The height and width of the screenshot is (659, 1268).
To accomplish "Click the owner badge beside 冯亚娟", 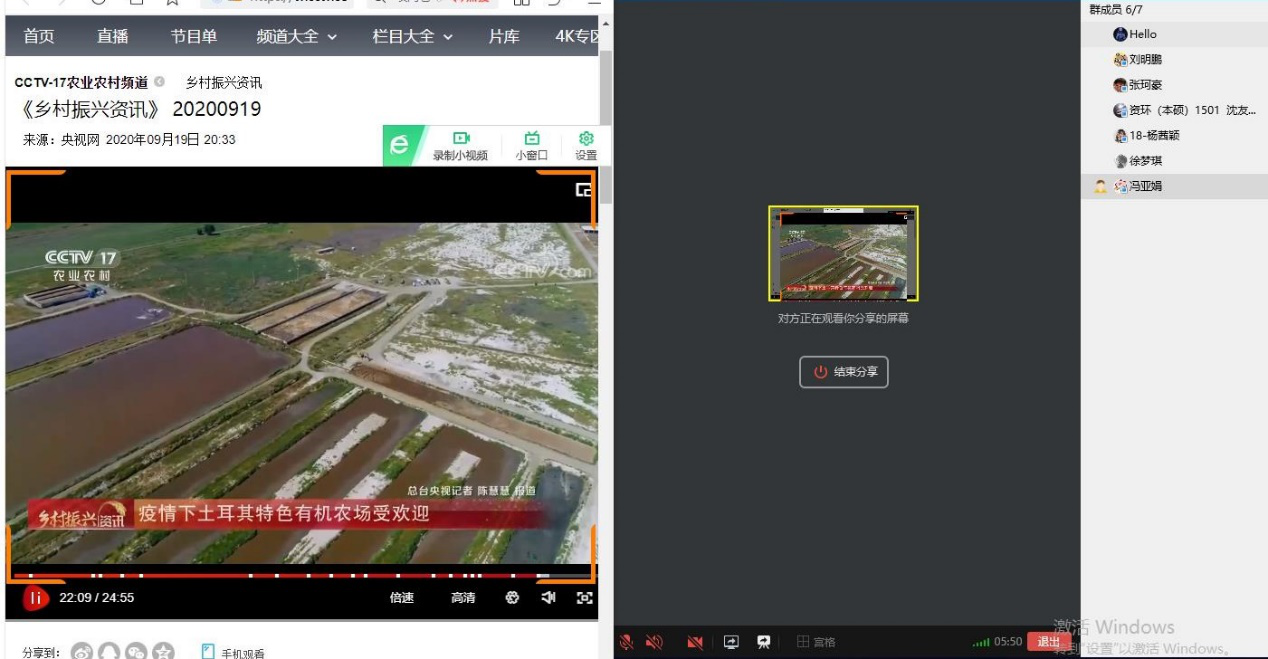I will pyautogui.click(x=1100, y=186).
